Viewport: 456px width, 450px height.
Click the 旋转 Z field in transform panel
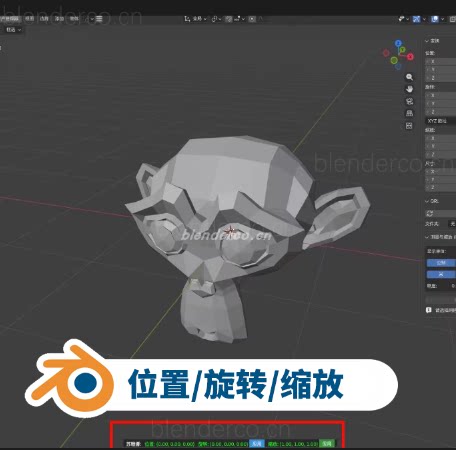(441, 112)
